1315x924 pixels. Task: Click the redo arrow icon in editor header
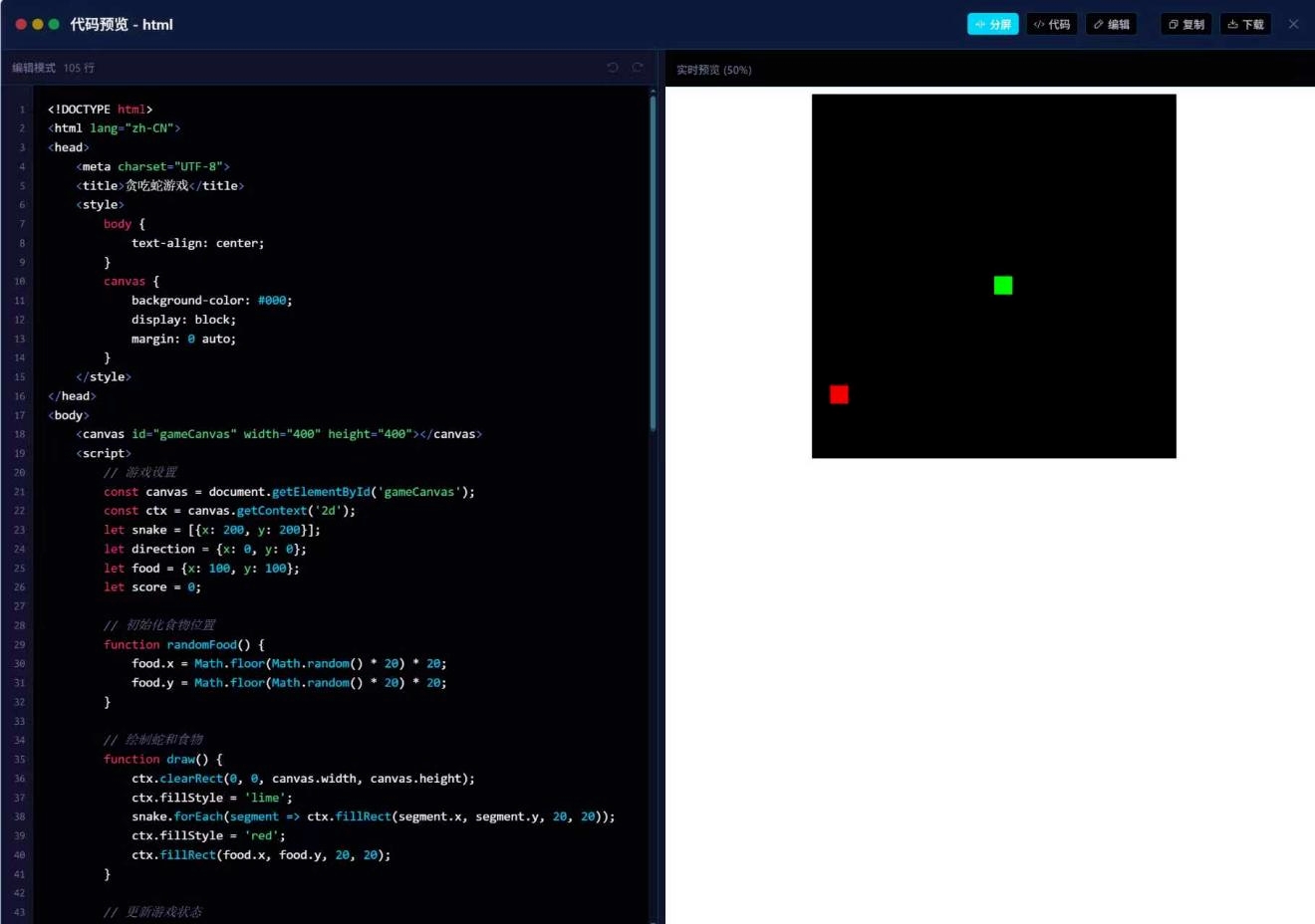[638, 68]
